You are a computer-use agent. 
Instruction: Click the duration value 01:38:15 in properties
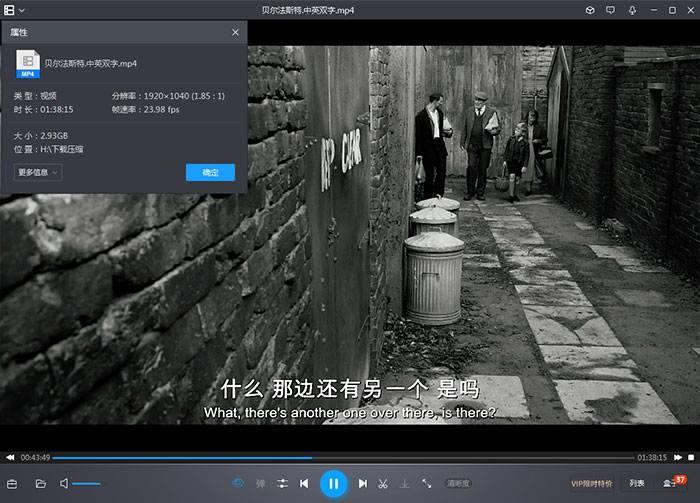click(x=56, y=109)
